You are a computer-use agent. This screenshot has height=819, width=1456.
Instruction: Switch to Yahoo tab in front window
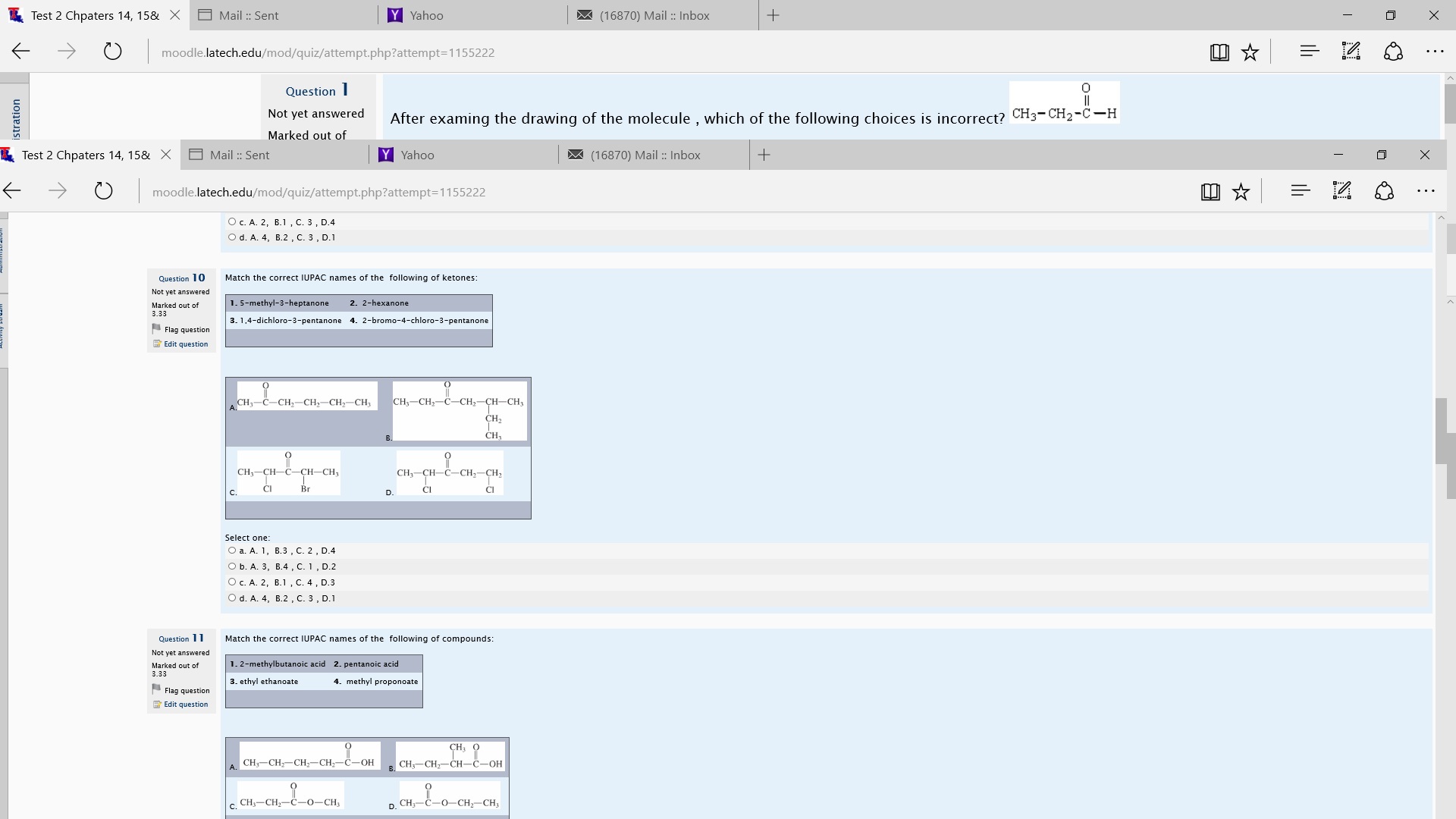click(463, 155)
